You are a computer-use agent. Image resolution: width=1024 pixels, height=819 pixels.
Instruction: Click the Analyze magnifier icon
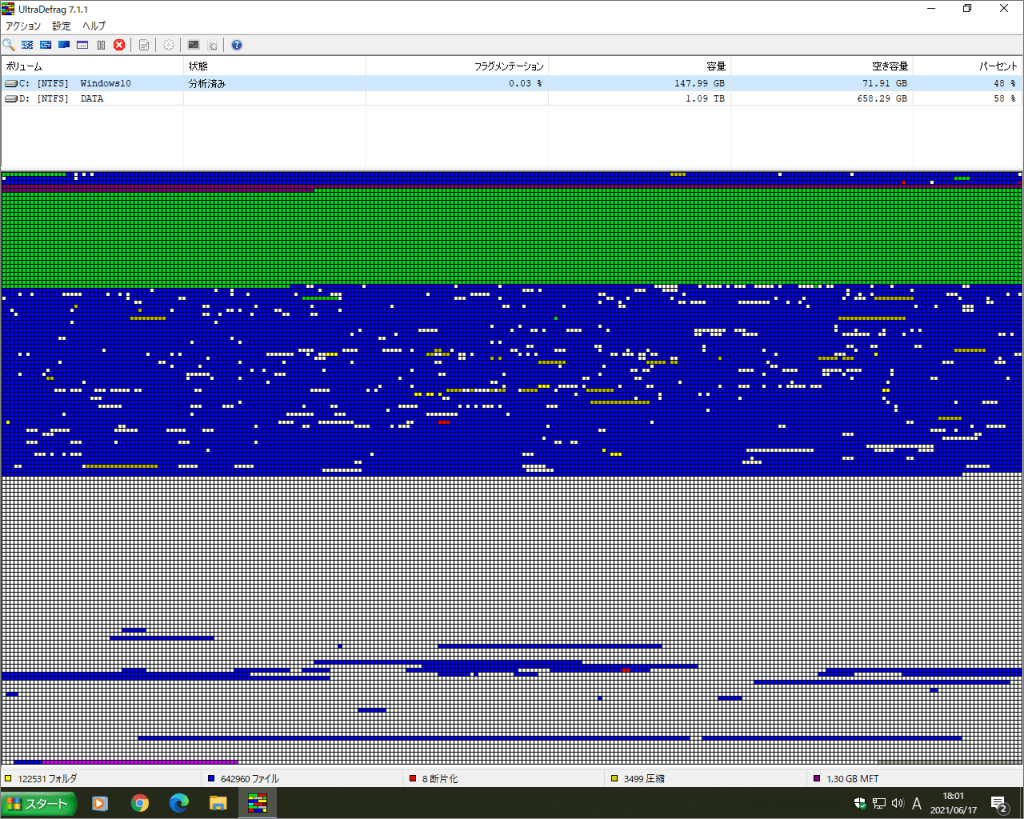point(9,45)
